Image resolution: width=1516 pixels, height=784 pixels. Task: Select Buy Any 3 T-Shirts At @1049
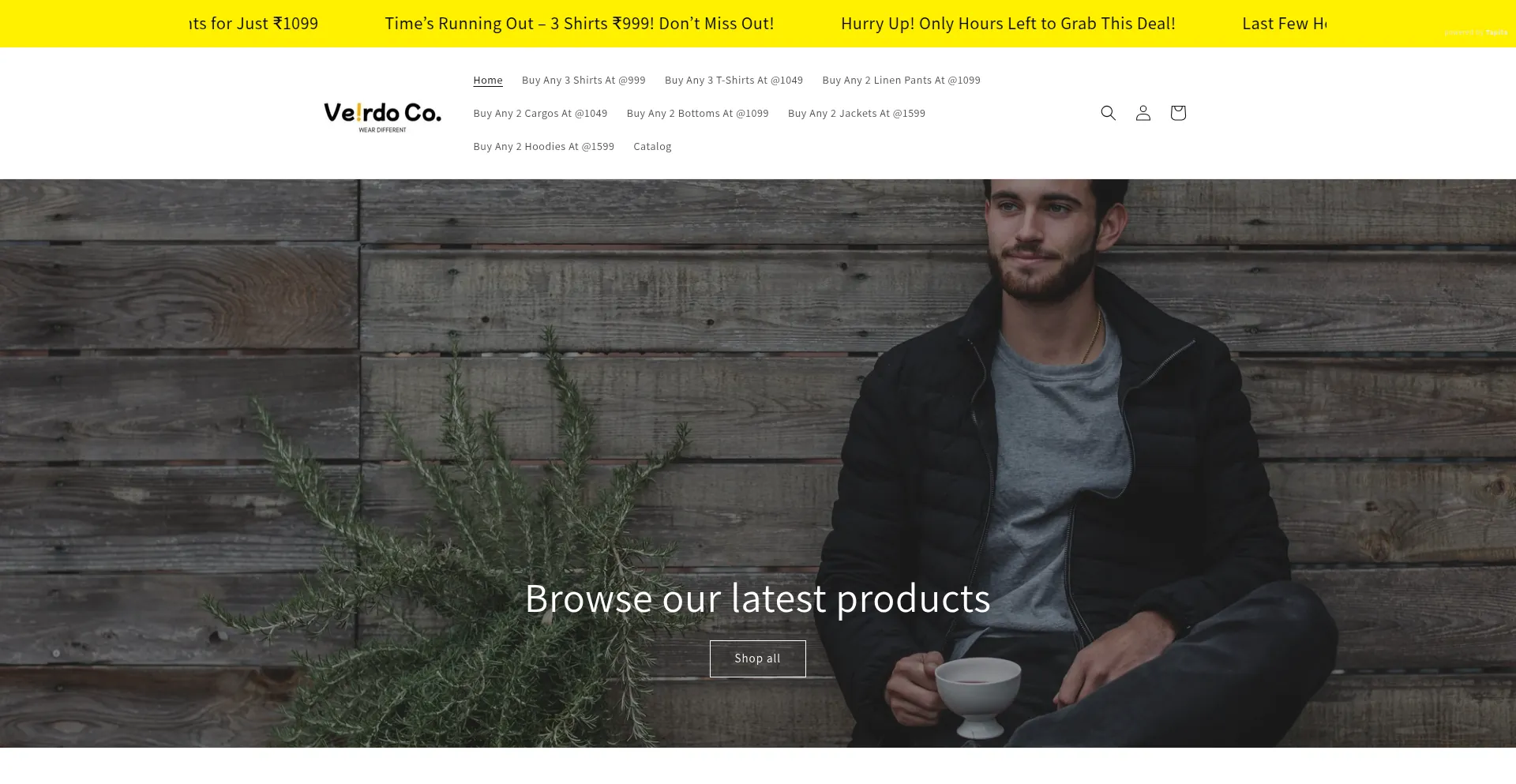(x=734, y=81)
